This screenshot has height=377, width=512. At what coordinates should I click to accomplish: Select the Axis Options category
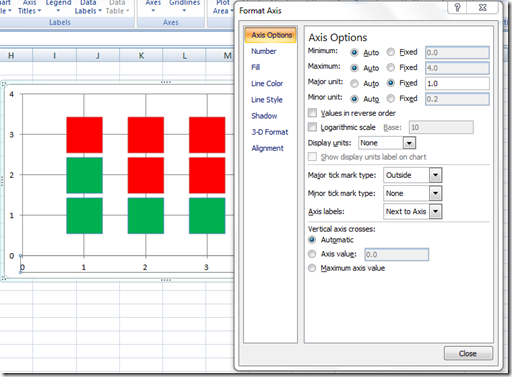tap(271, 35)
